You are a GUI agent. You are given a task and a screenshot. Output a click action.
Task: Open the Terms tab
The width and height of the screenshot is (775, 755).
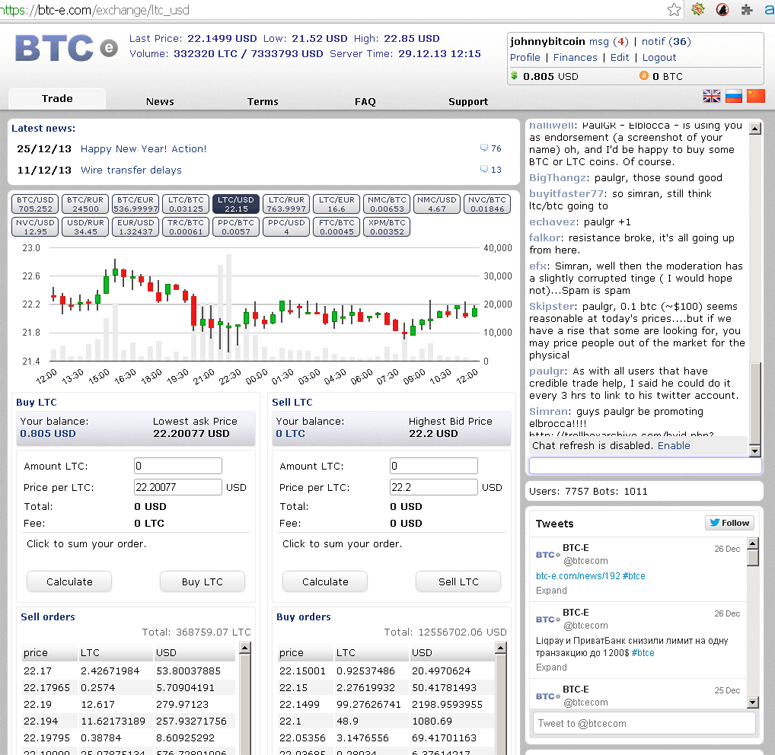click(262, 101)
